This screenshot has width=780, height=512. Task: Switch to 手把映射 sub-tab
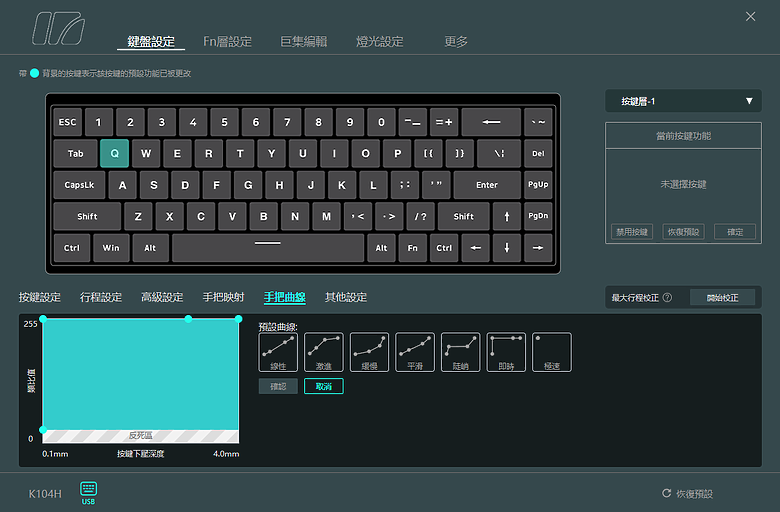[x=223, y=297]
